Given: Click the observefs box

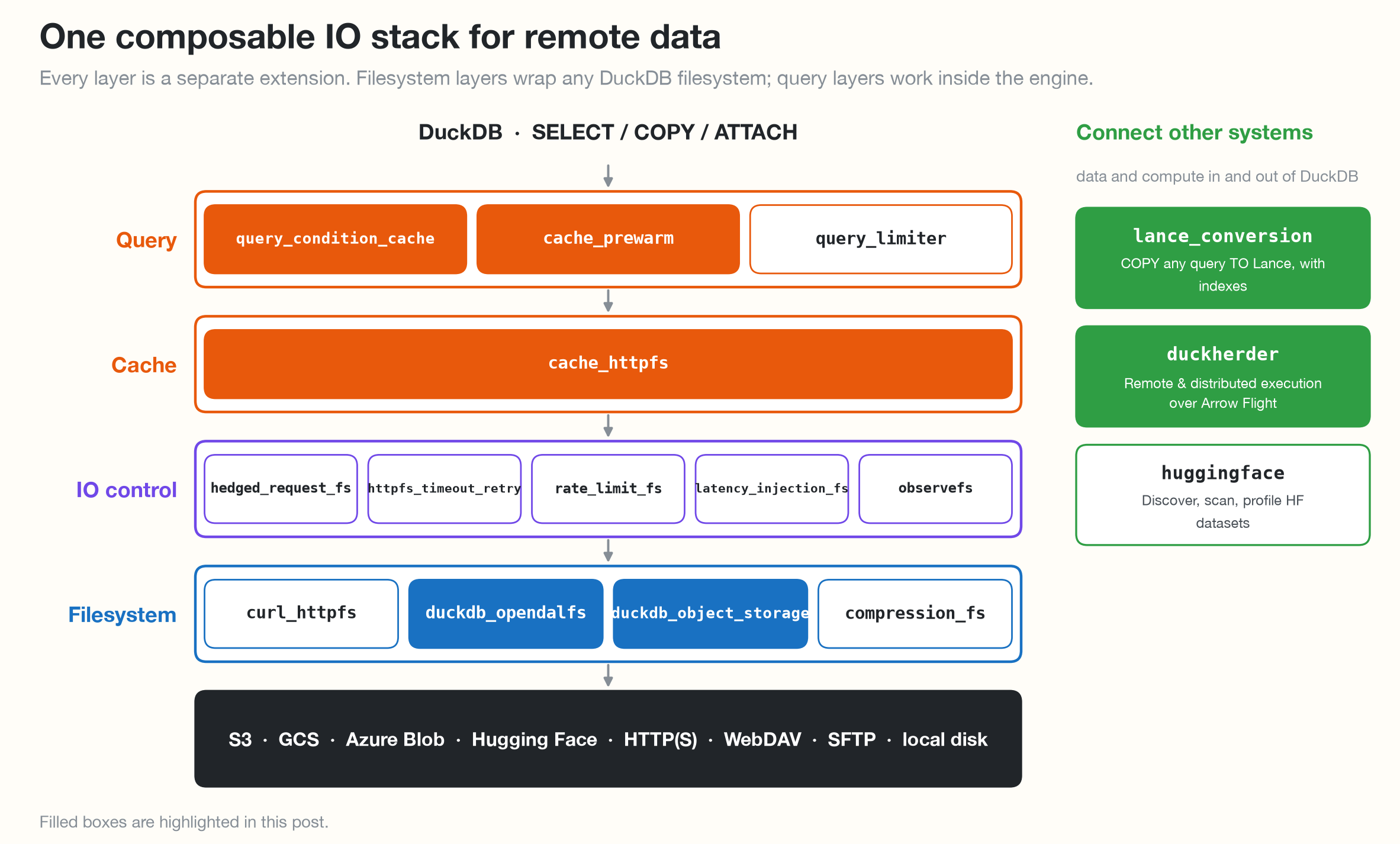Looking at the screenshot, I should [935, 489].
